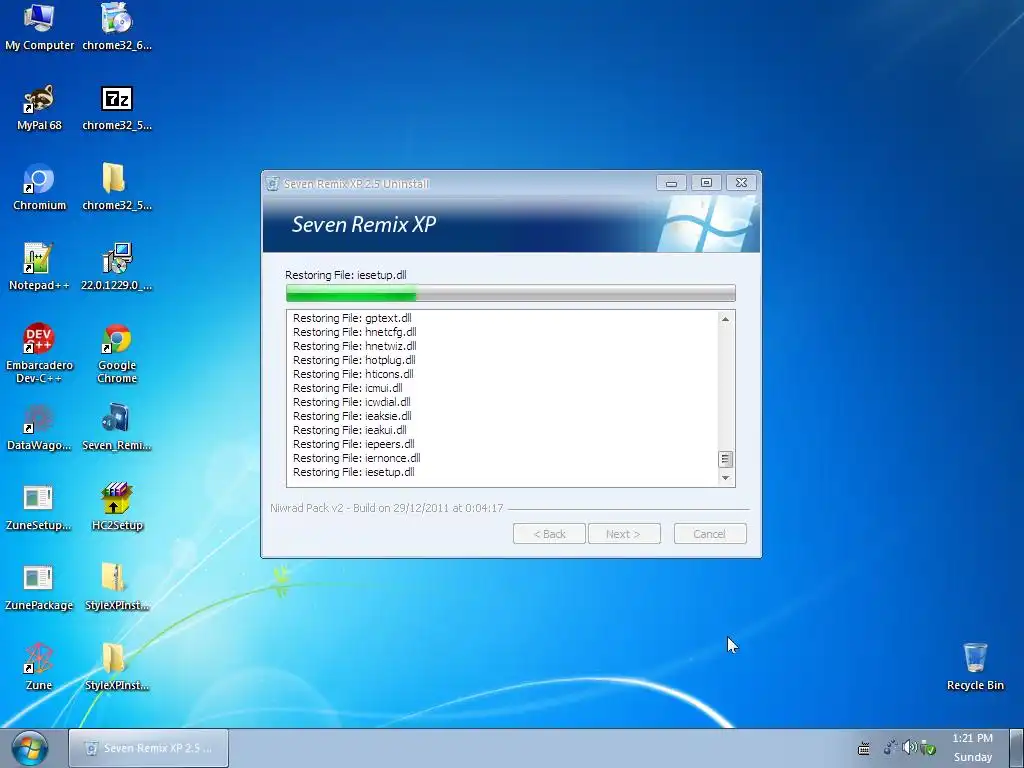Screen dimensions: 1024x768
Task: Select log line 'Restoring File: hnetcfg.dll'
Action: click(x=355, y=332)
